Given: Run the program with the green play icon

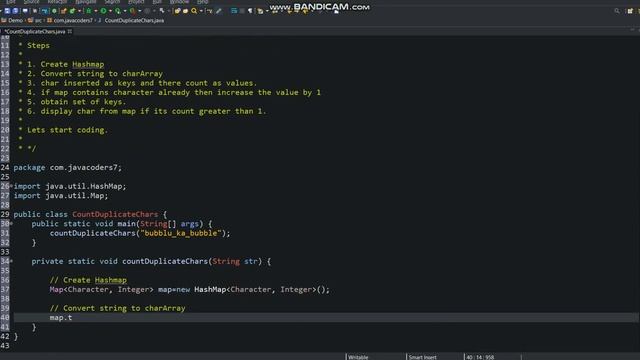Looking at the screenshot, I should 103,11.
